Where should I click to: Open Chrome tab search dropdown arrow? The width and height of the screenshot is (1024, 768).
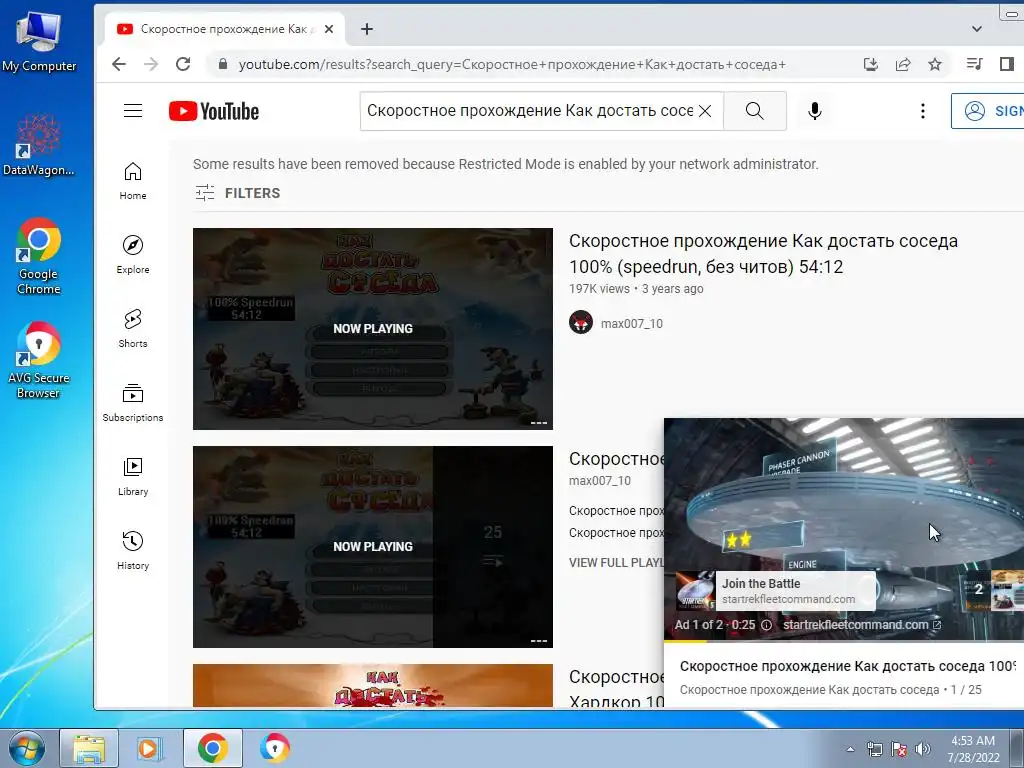976,29
